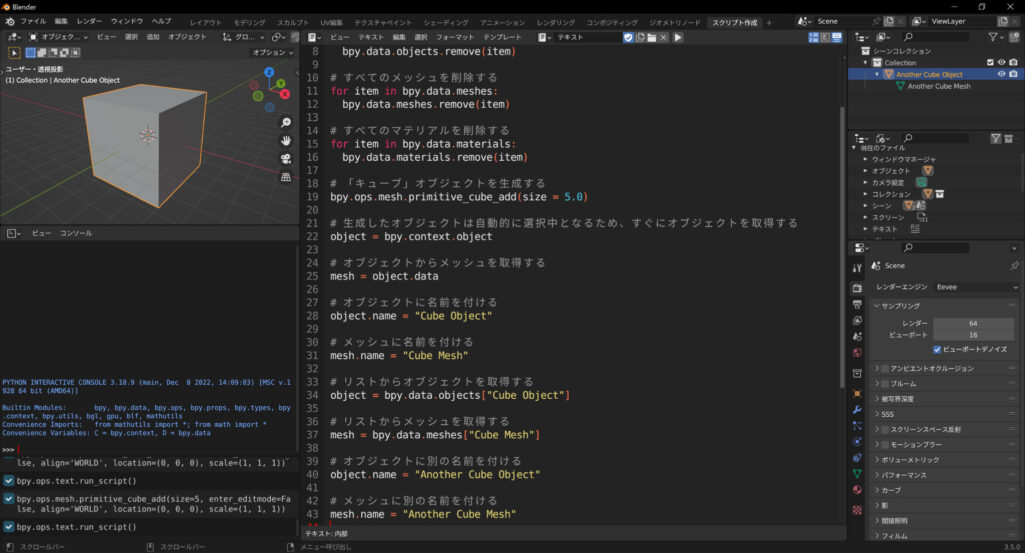Unlink the text with the X icon
1025x553 pixels.
(x=664, y=37)
